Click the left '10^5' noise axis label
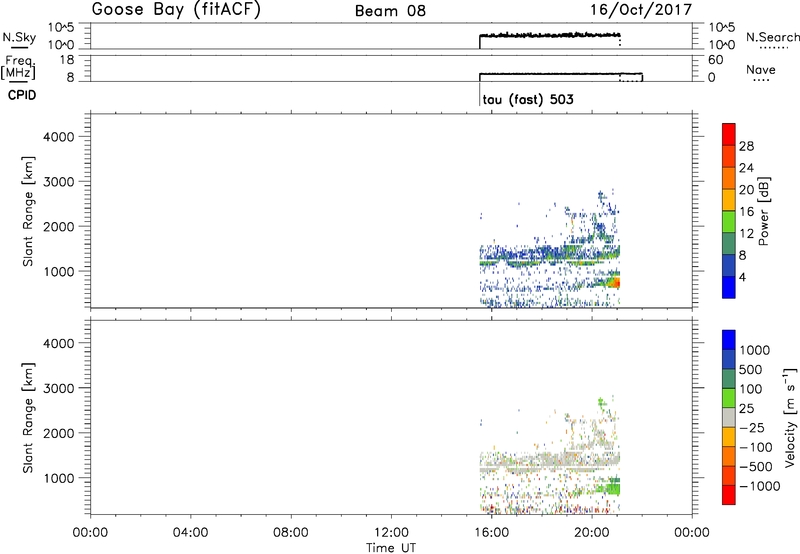The width and height of the screenshot is (800, 554). point(61,27)
